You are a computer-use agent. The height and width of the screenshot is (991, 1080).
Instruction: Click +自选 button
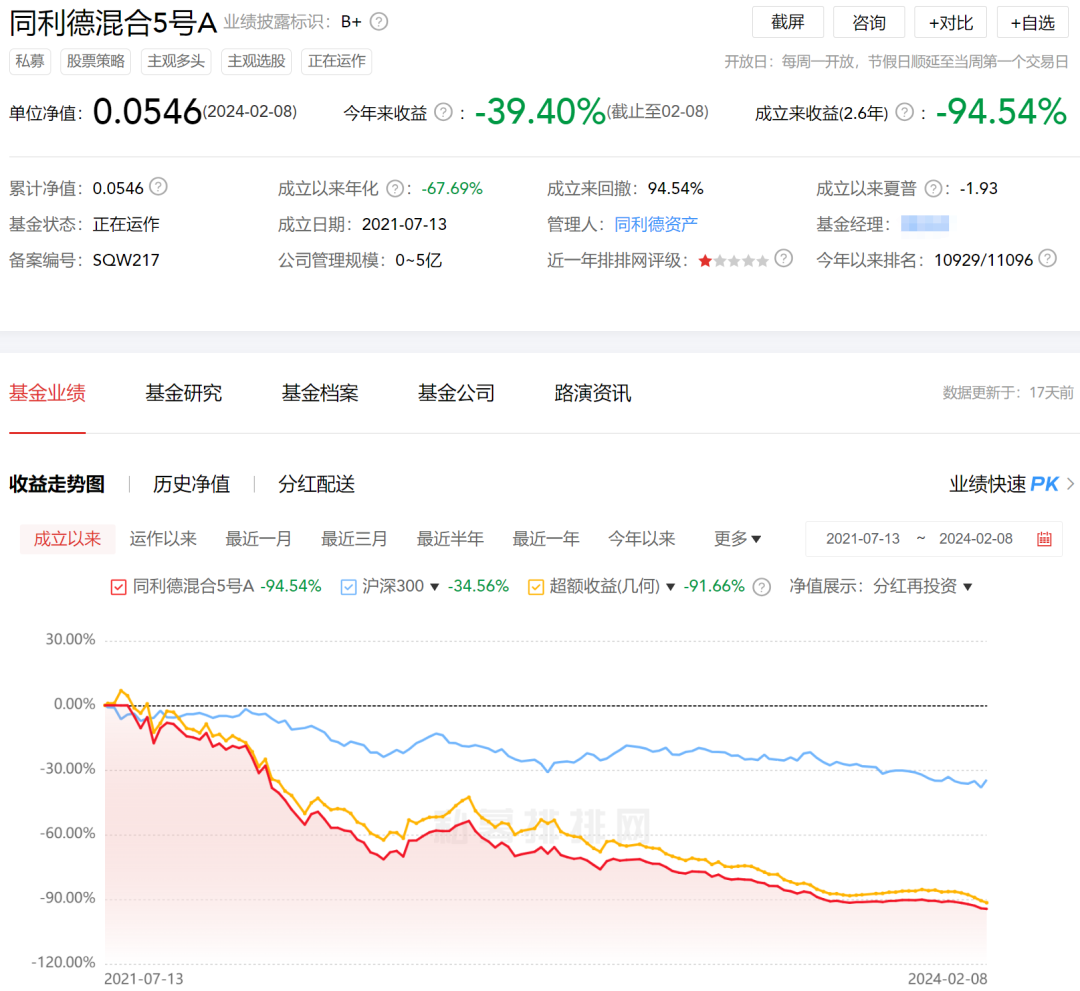pyautogui.click(x=1032, y=22)
